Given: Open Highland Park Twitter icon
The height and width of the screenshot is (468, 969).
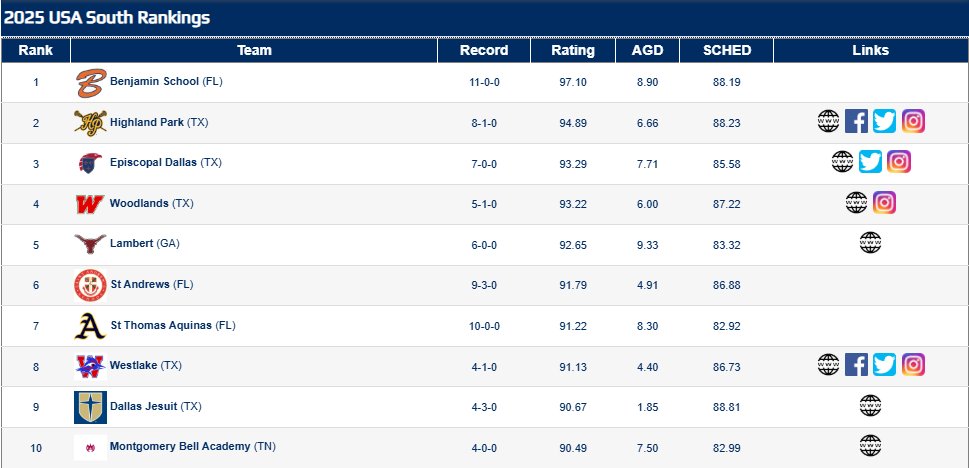Looking at the screenshot, I should click(884, 121).
